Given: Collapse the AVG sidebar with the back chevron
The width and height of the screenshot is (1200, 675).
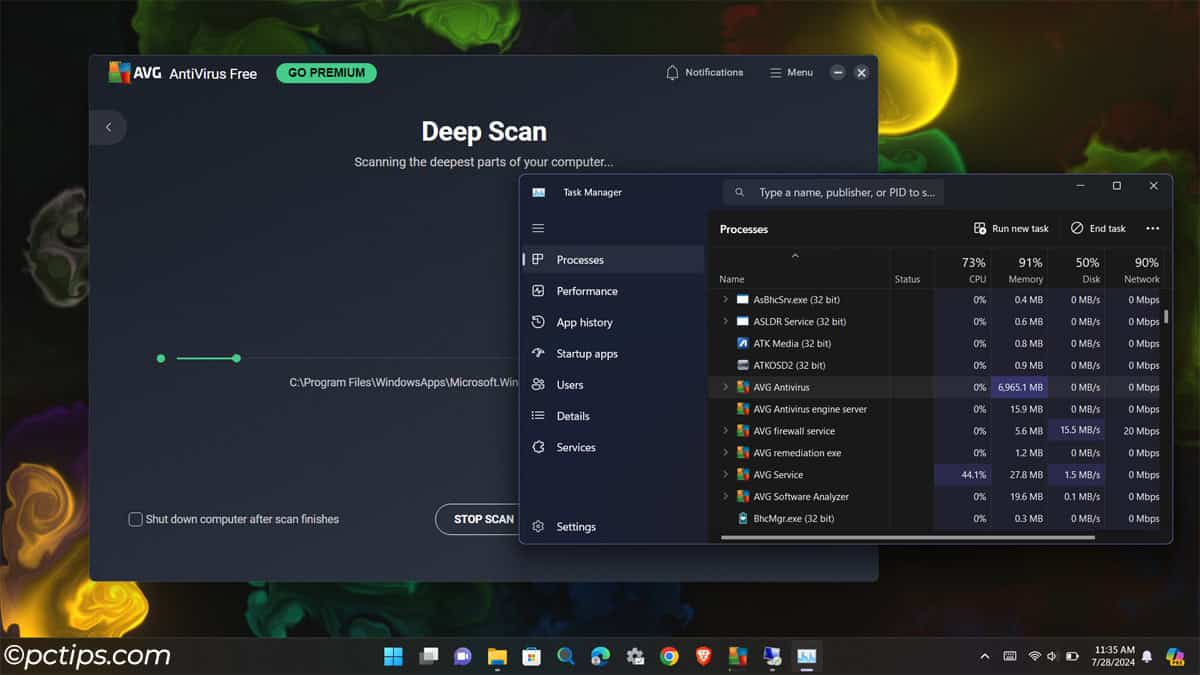Looking at the screenshot, I should pyautogui.click(x=107, y=127).
